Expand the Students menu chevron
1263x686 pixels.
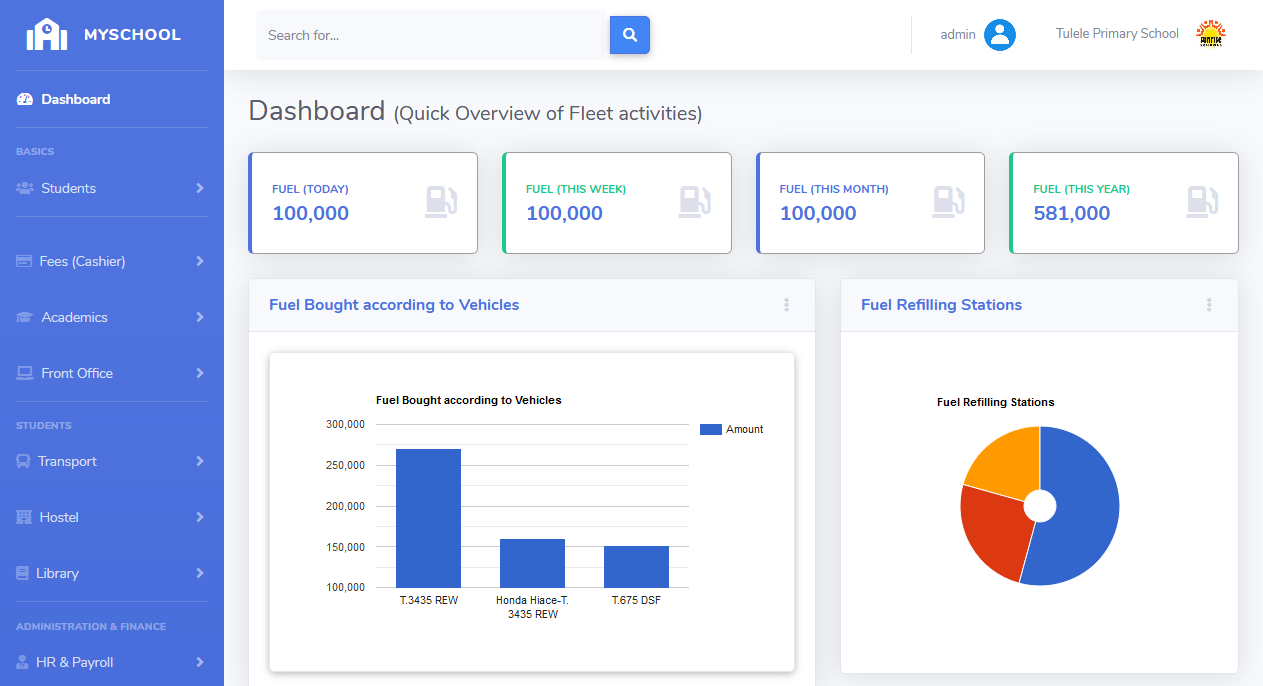pyautogui.click(x=200, y=188)
